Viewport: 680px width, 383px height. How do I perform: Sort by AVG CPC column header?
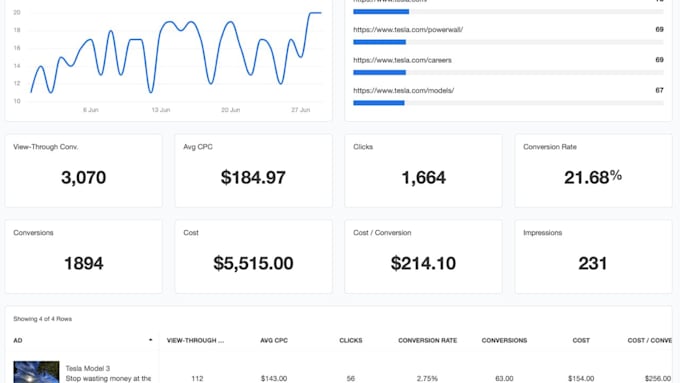(x=274, y=340)
